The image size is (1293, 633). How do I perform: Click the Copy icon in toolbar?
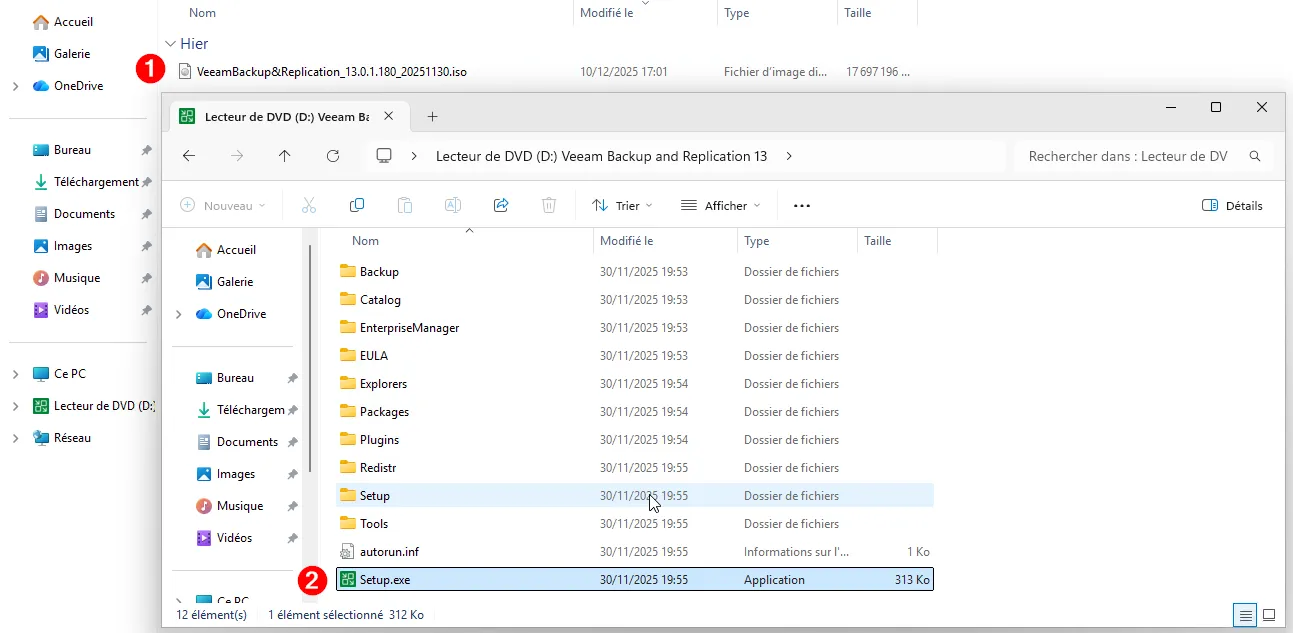point(357,205)
